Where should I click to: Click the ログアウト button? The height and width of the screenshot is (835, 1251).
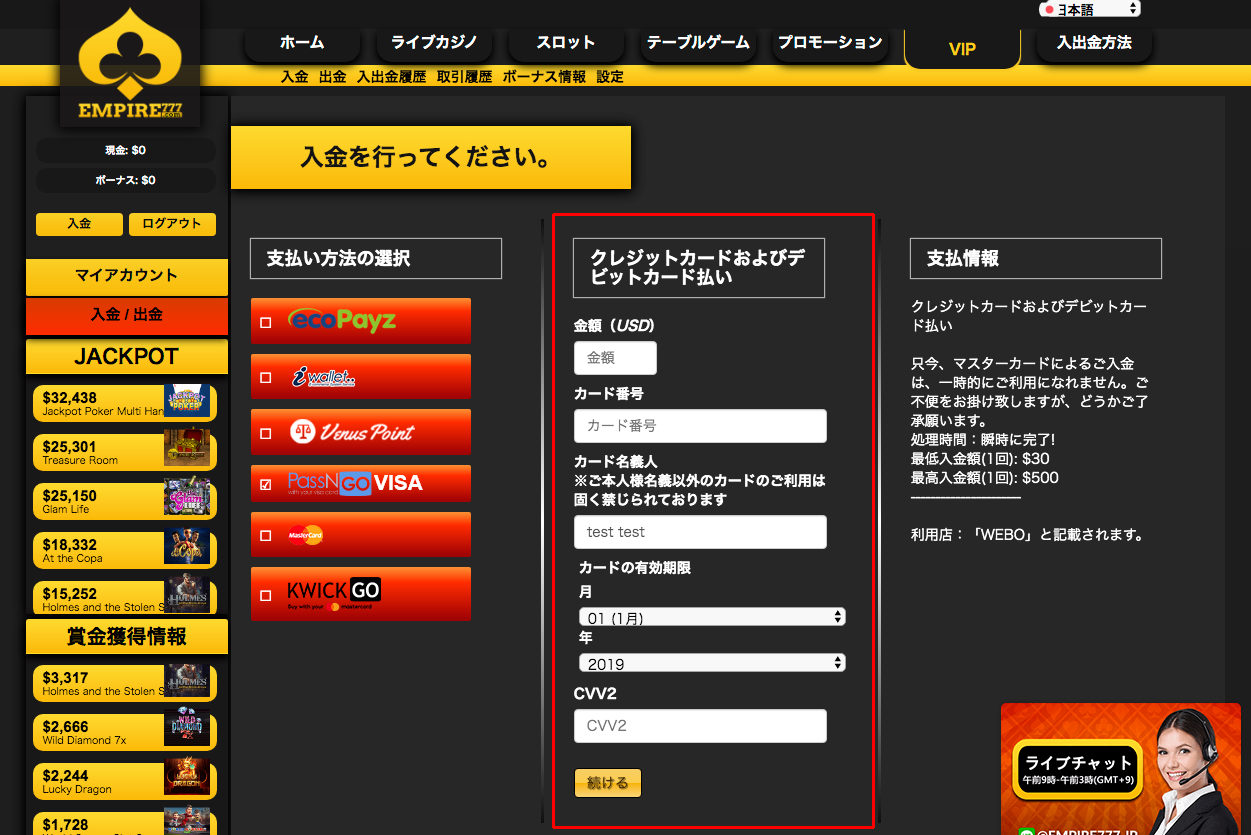pos(172,224)
